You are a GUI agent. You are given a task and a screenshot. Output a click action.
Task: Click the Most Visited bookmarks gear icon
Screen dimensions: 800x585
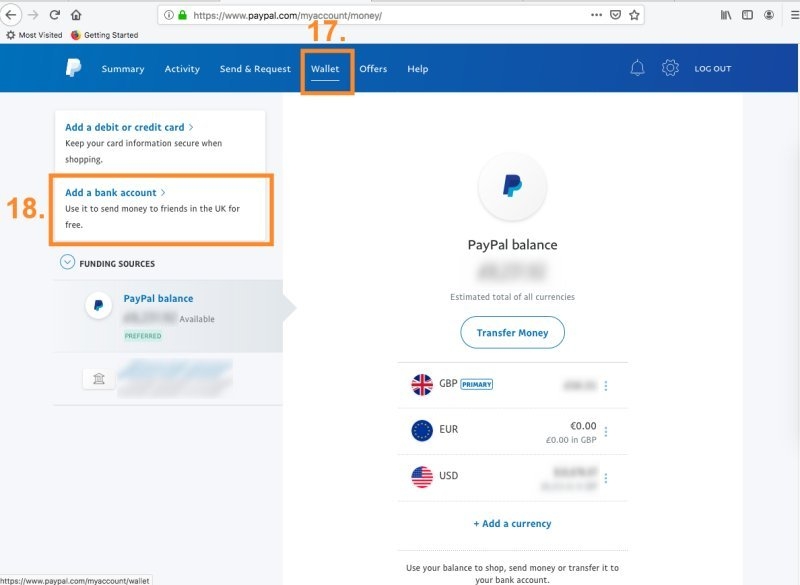[x=11, y=35]
